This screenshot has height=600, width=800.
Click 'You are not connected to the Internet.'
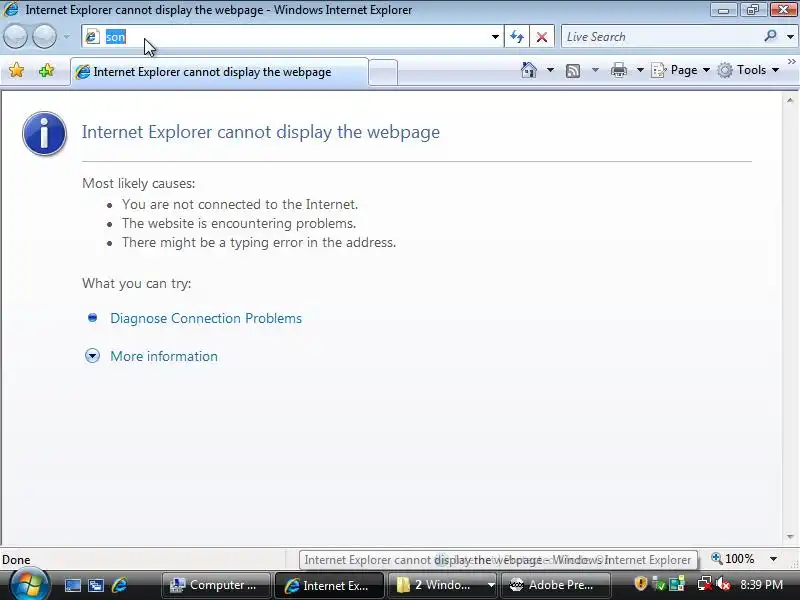pos(240,204)
